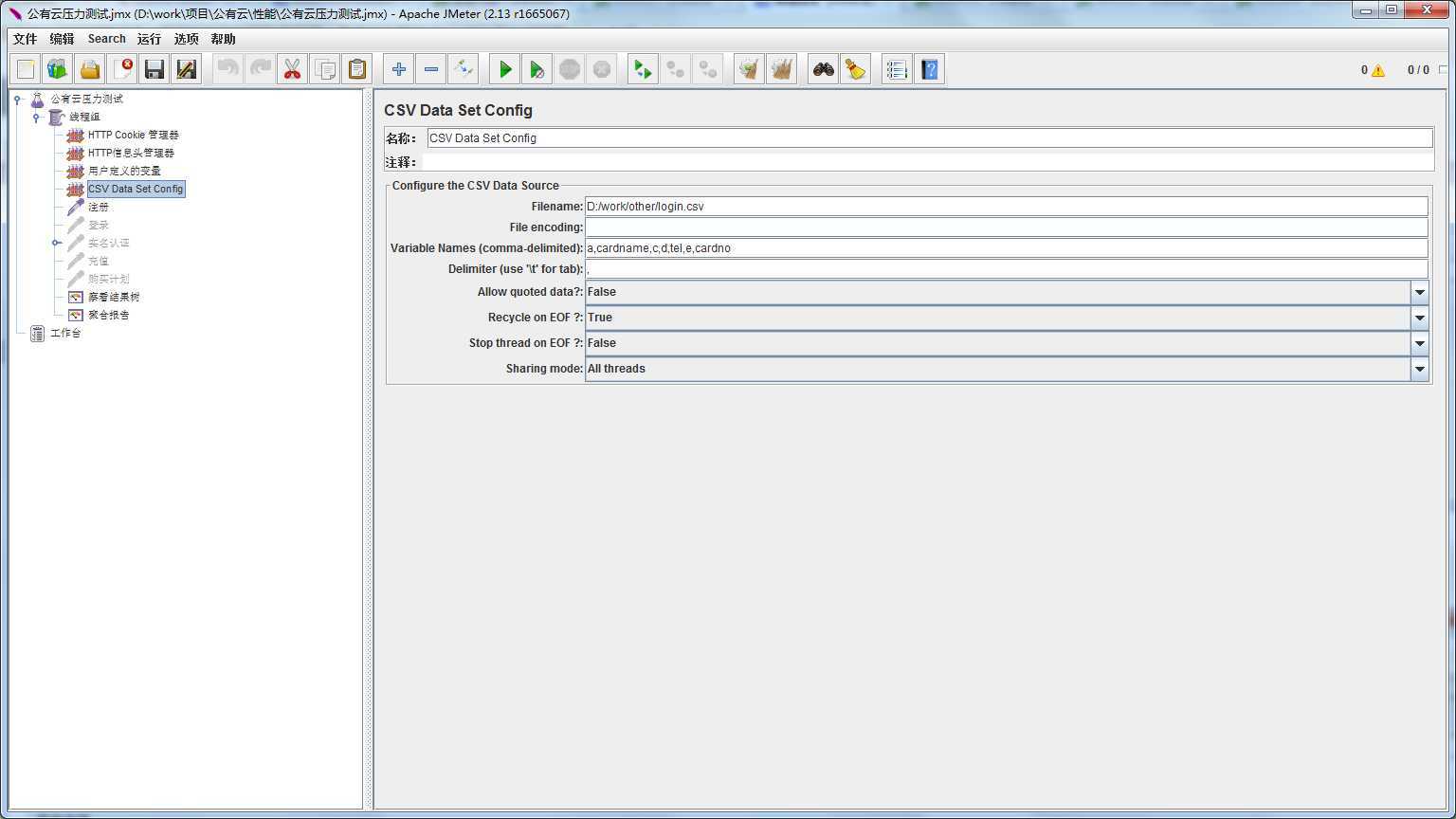The width and height of the screenshot is (1456, 819).
Task: Open the 文件 menu
Action: [25, 39]
